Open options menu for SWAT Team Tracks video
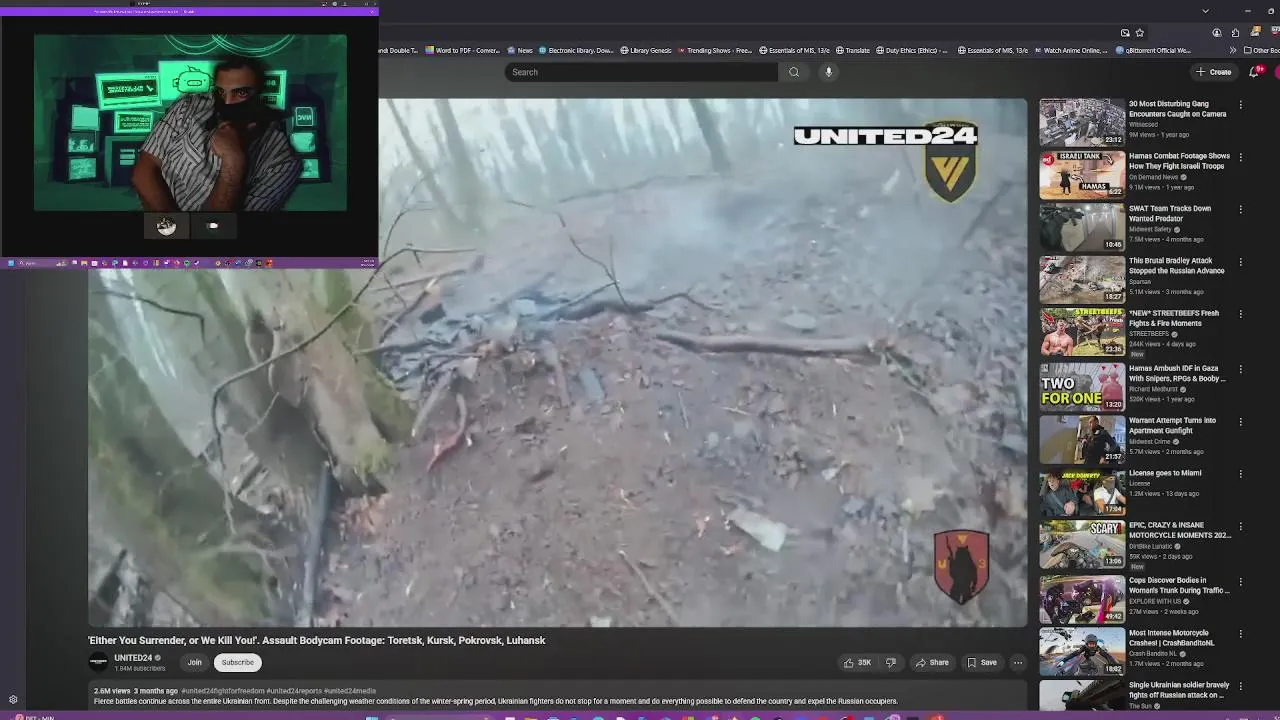 (1241, 209)
